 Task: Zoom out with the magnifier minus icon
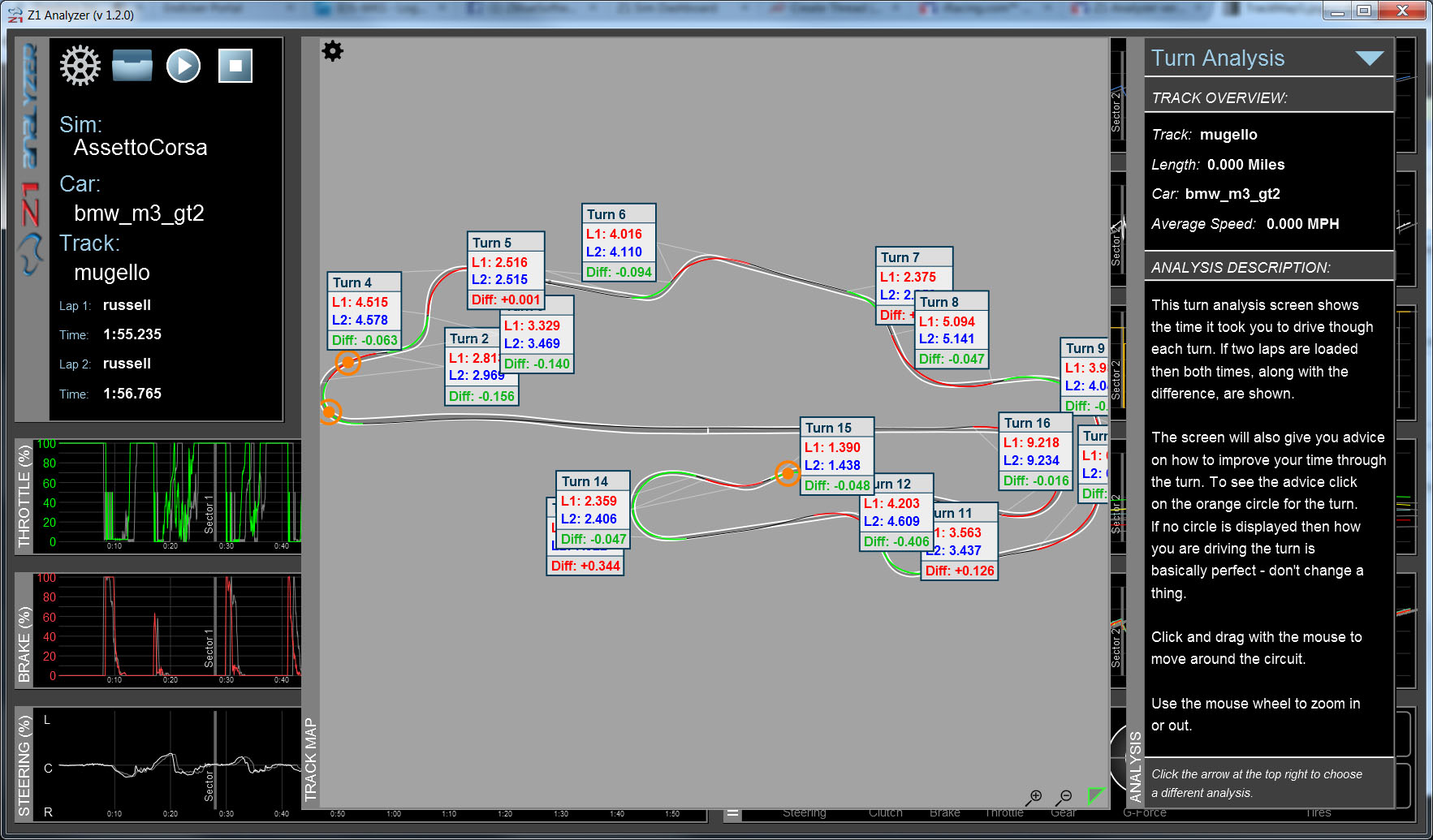[1064, 798]
